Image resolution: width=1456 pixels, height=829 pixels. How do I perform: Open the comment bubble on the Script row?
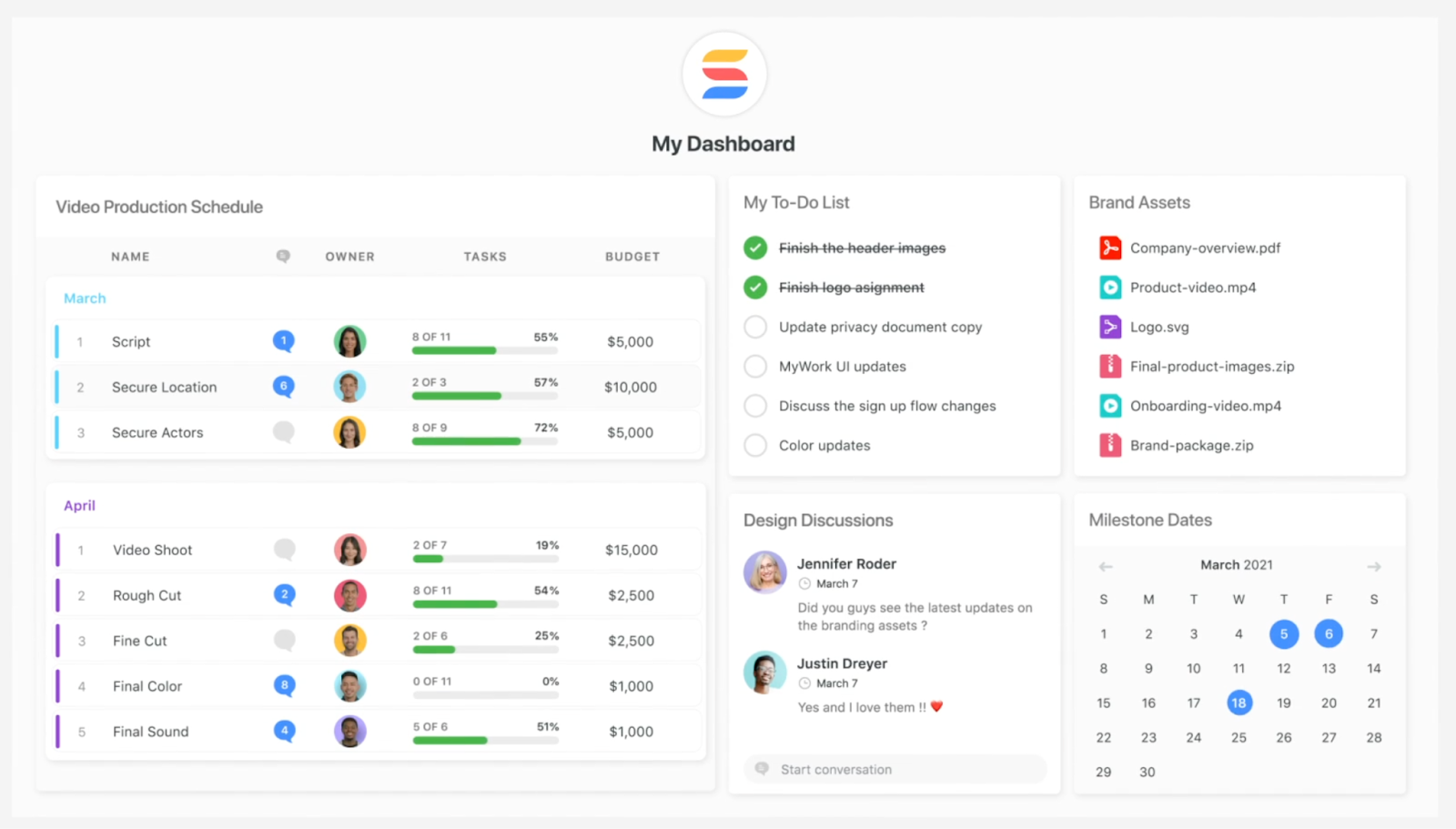[x=283, y=341]
